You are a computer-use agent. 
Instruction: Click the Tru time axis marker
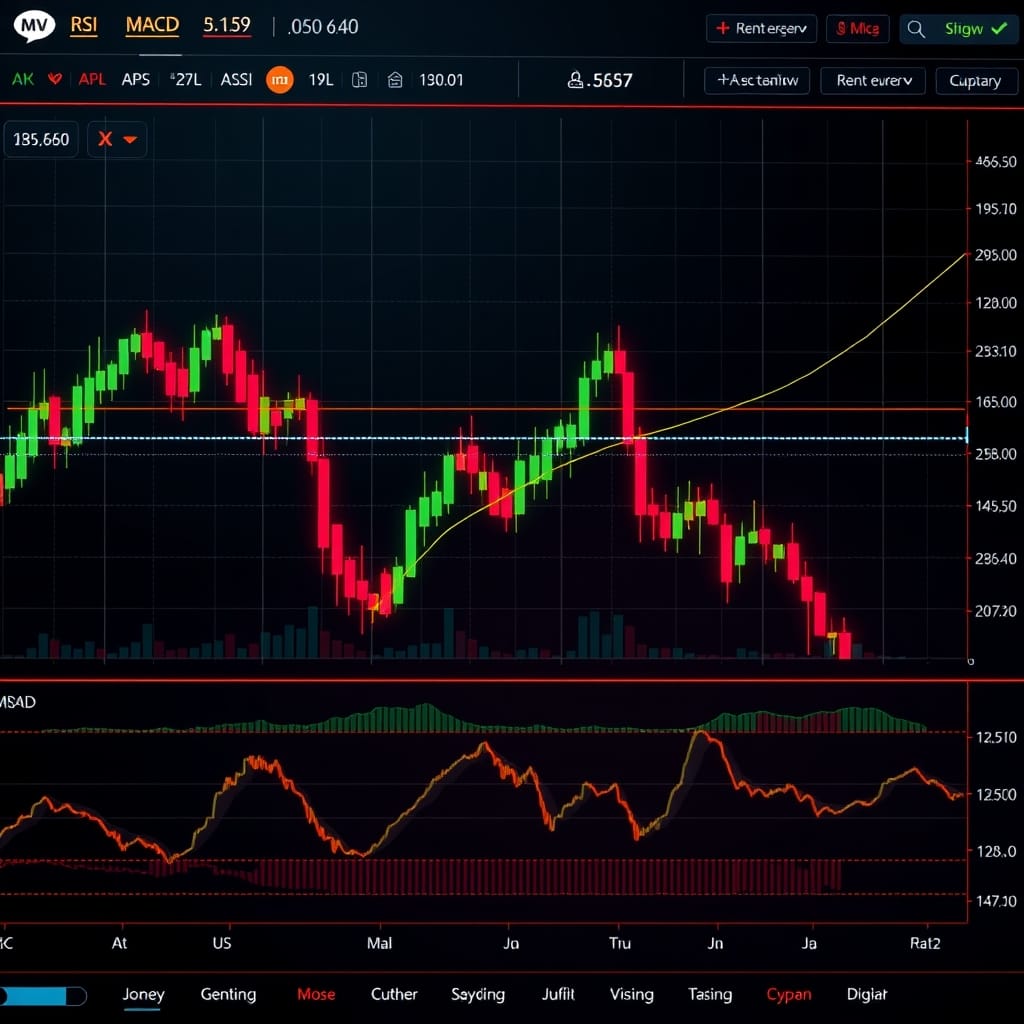point(620,943)
